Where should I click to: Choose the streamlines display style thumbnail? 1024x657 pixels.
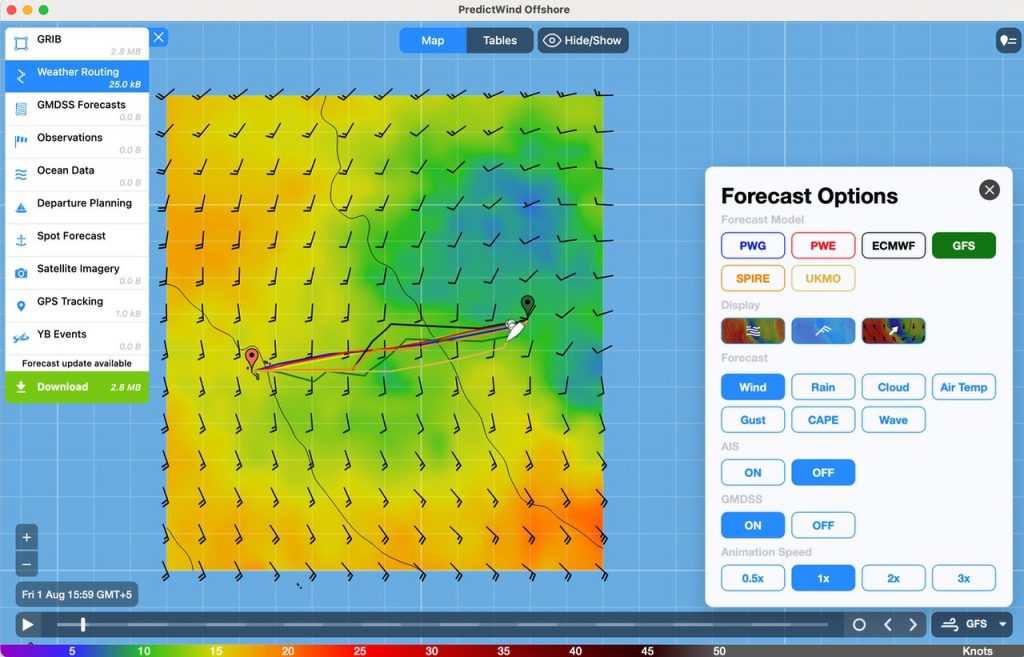(x=752, y=331)
